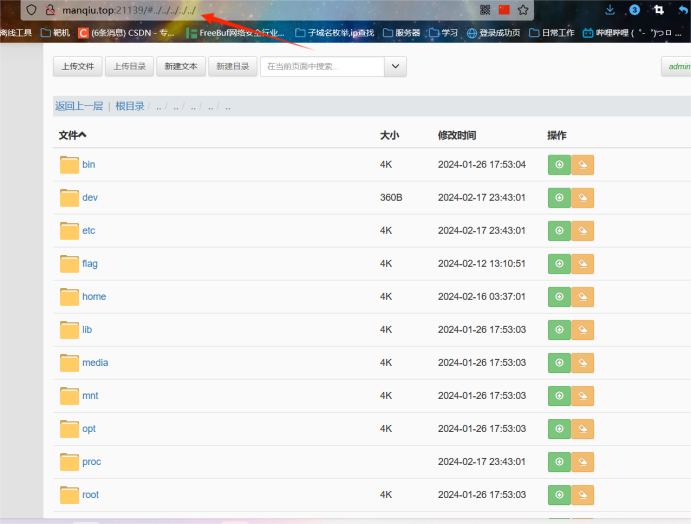Open the CSDN bookmark
Image resolution: width=691 pixels, height=524 pixels.
(x=126, y=33)
